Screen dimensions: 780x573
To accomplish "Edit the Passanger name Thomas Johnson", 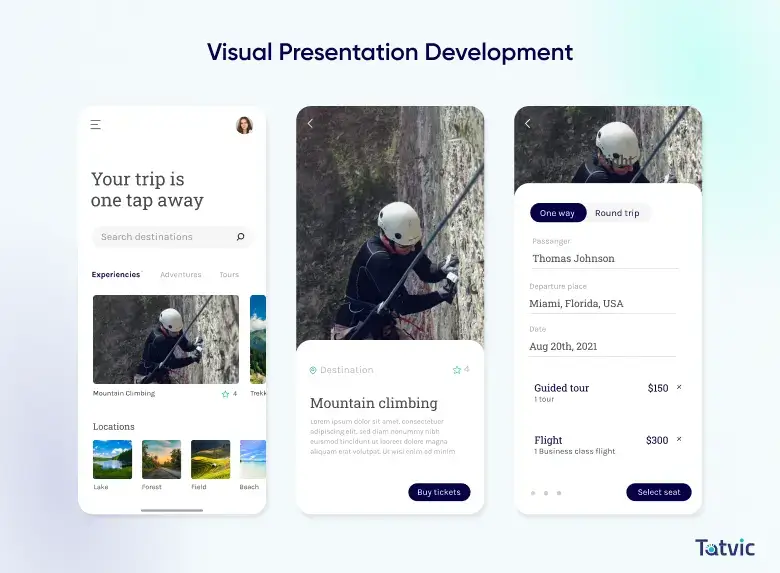I will 605,259.
